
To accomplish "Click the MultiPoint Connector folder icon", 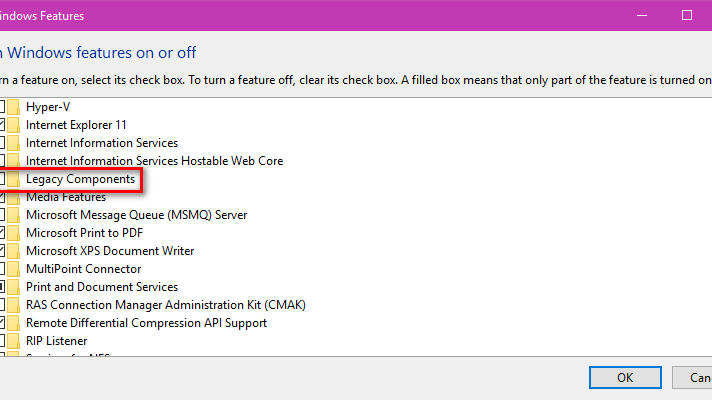I will click(14, 269).
